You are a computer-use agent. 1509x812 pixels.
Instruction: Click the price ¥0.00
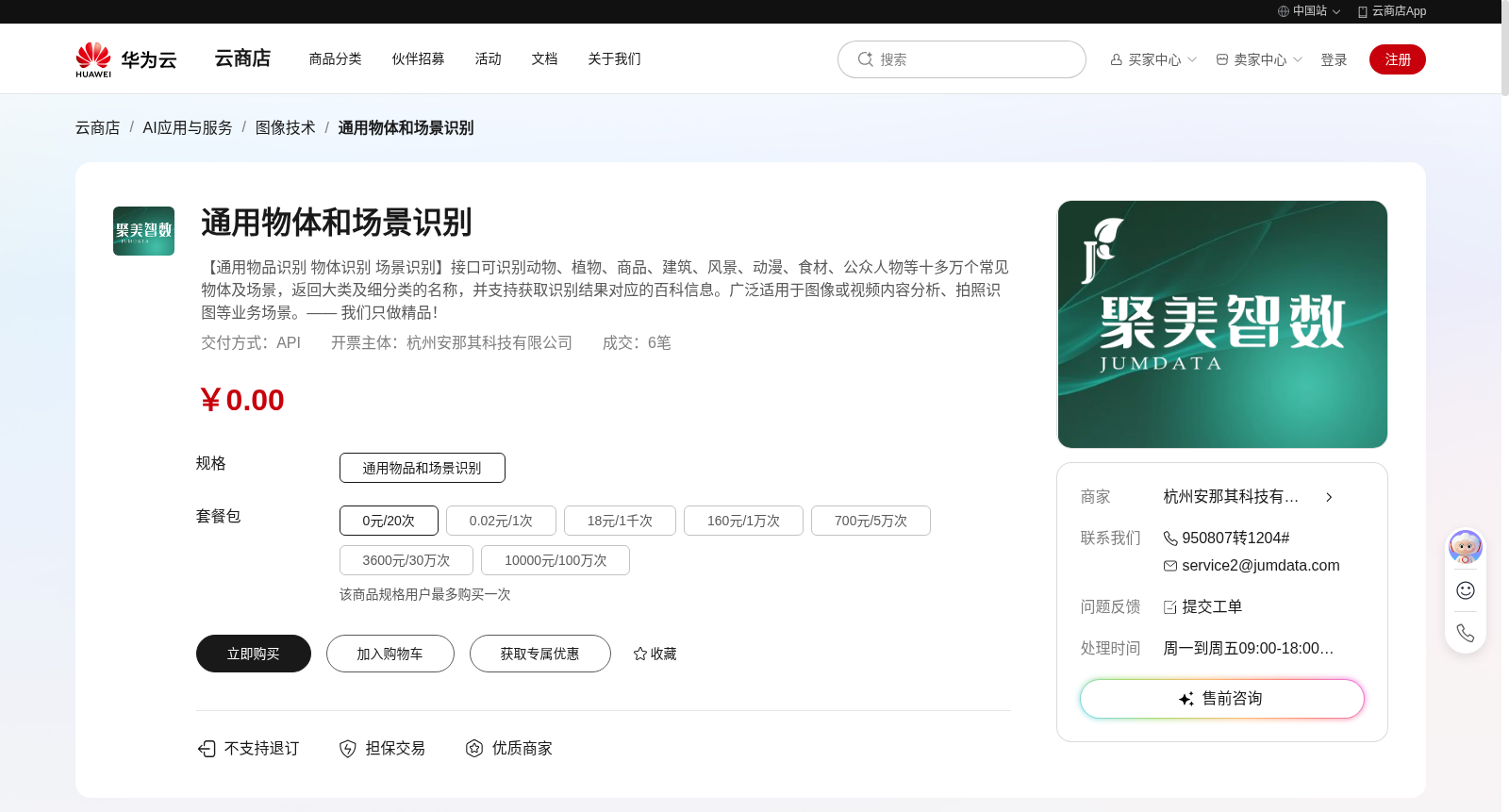[x=242, y=400]
